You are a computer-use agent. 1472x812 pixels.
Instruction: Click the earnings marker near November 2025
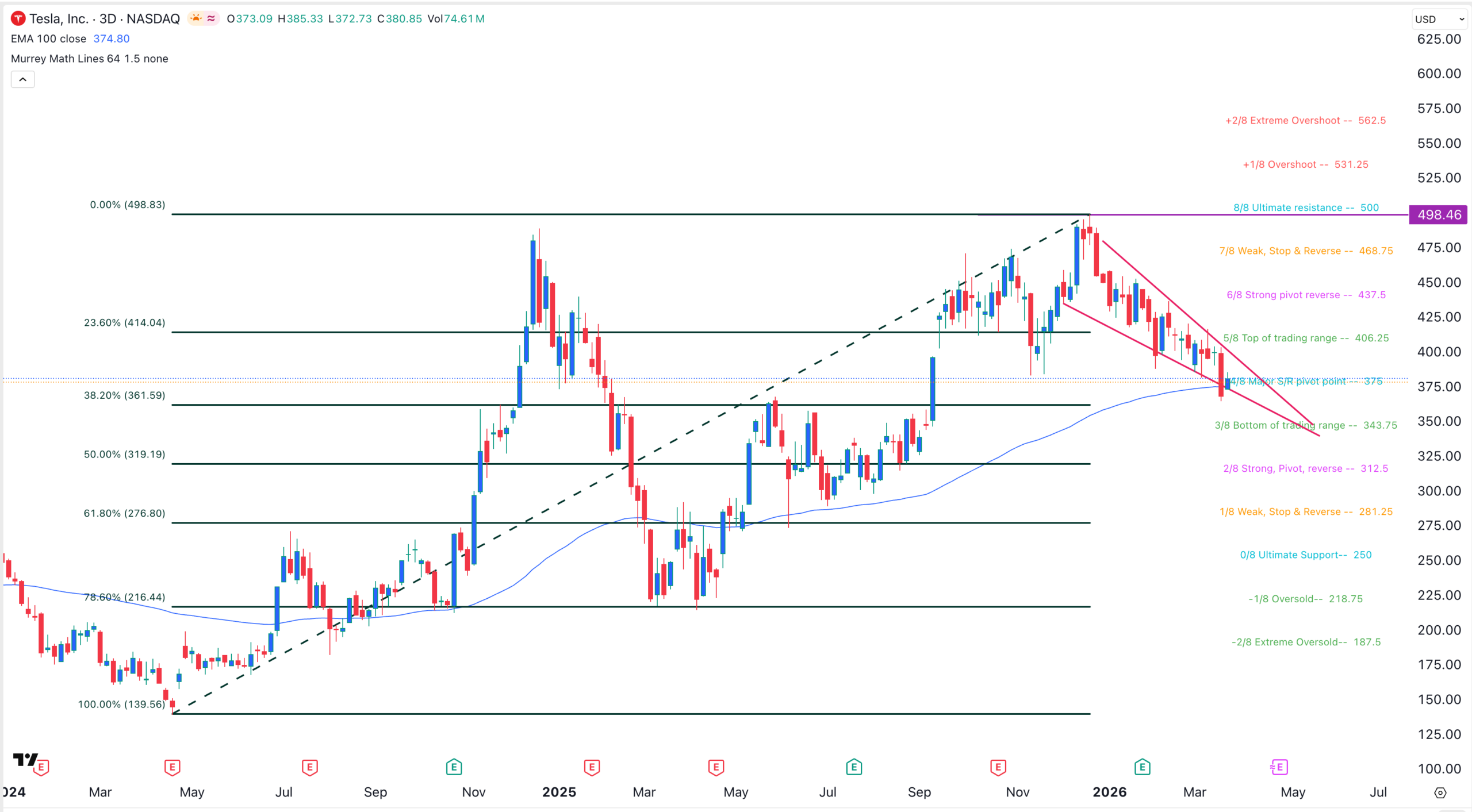[998, 767]
